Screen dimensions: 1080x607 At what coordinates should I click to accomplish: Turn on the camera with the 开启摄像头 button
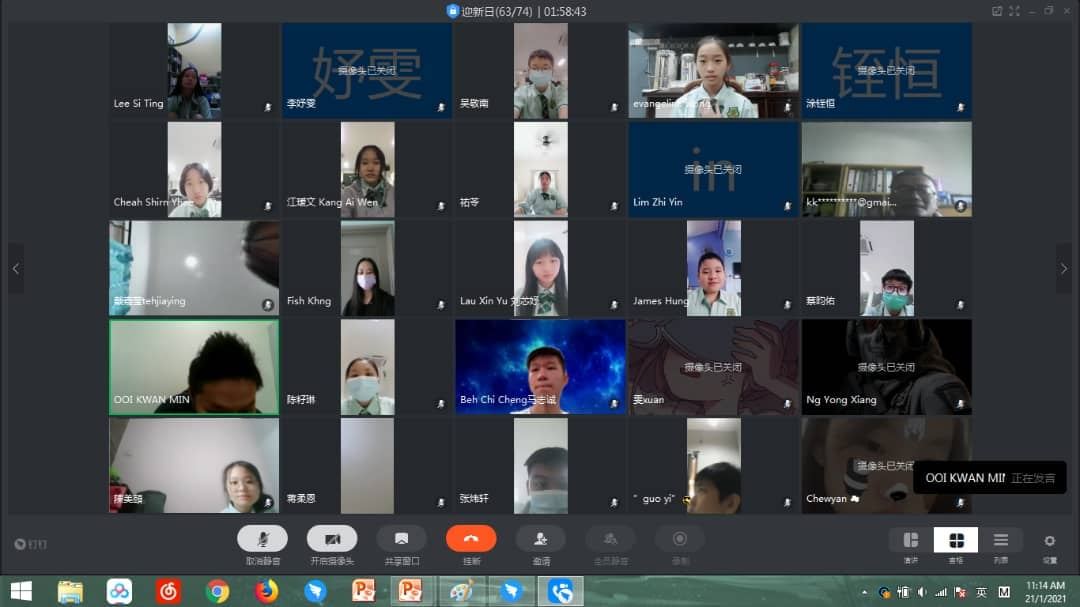(332, 539)
